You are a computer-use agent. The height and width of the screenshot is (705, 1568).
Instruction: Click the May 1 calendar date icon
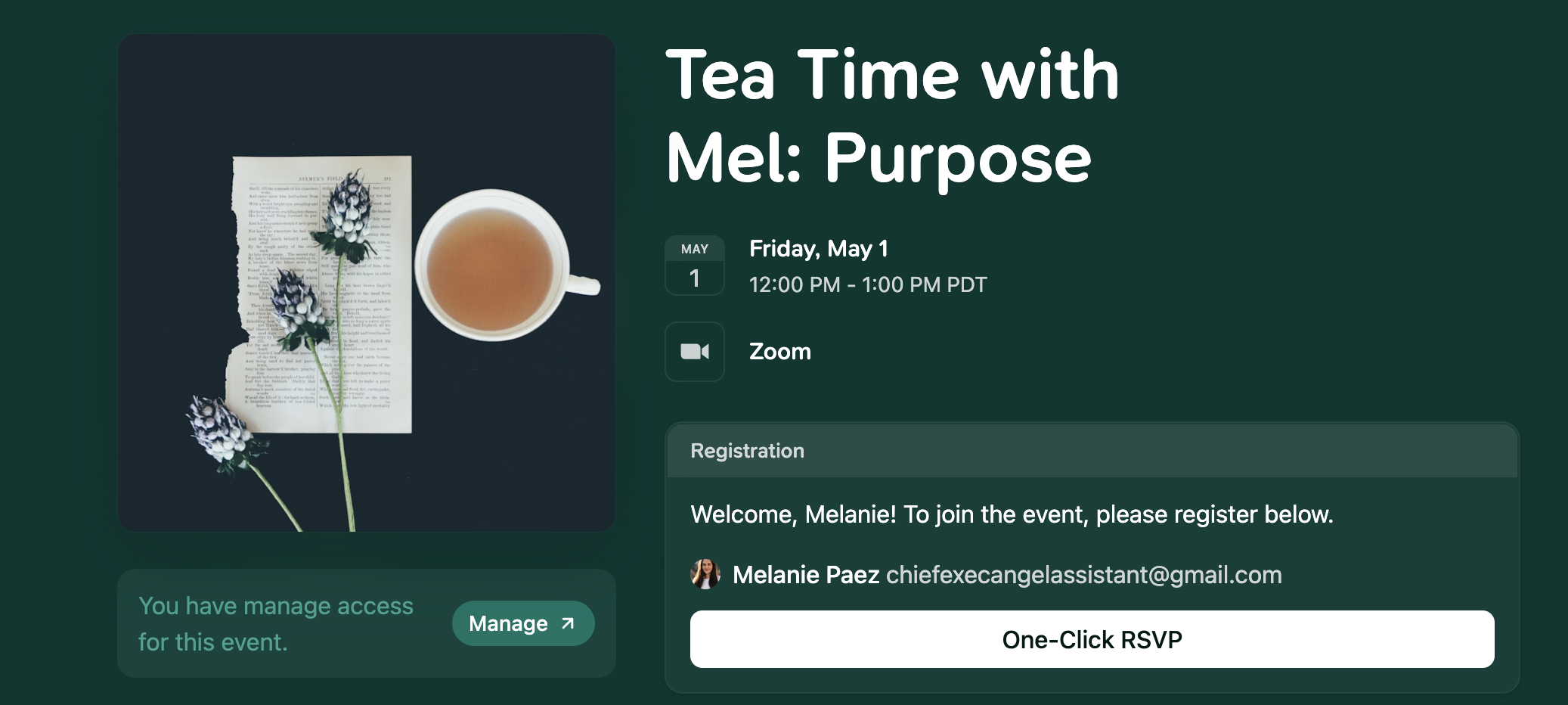point(695,266)
